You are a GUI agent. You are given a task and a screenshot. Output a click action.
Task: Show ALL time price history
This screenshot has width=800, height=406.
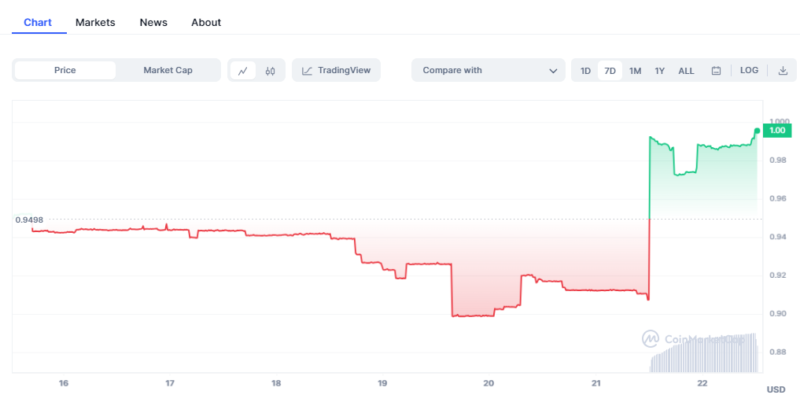tap(686, 71)
